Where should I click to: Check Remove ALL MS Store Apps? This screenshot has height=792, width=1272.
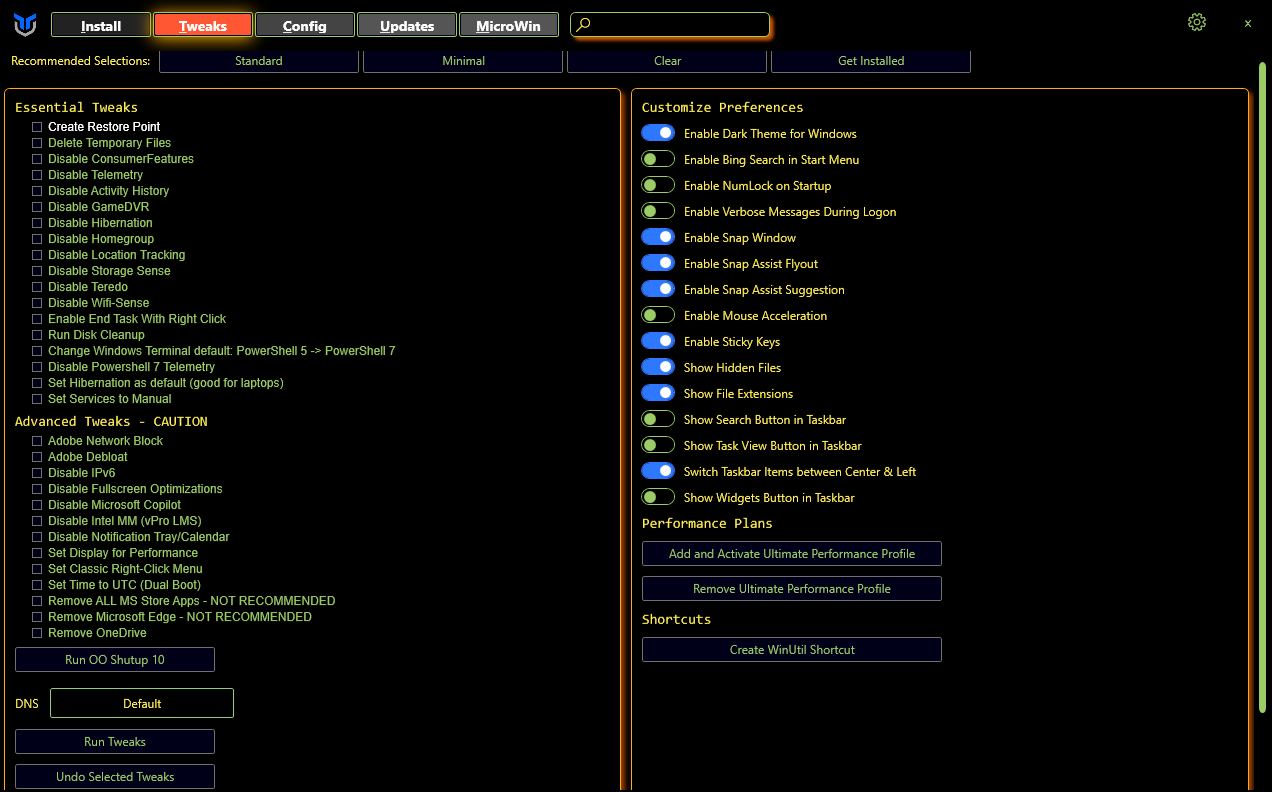click(x=37, y=601)
